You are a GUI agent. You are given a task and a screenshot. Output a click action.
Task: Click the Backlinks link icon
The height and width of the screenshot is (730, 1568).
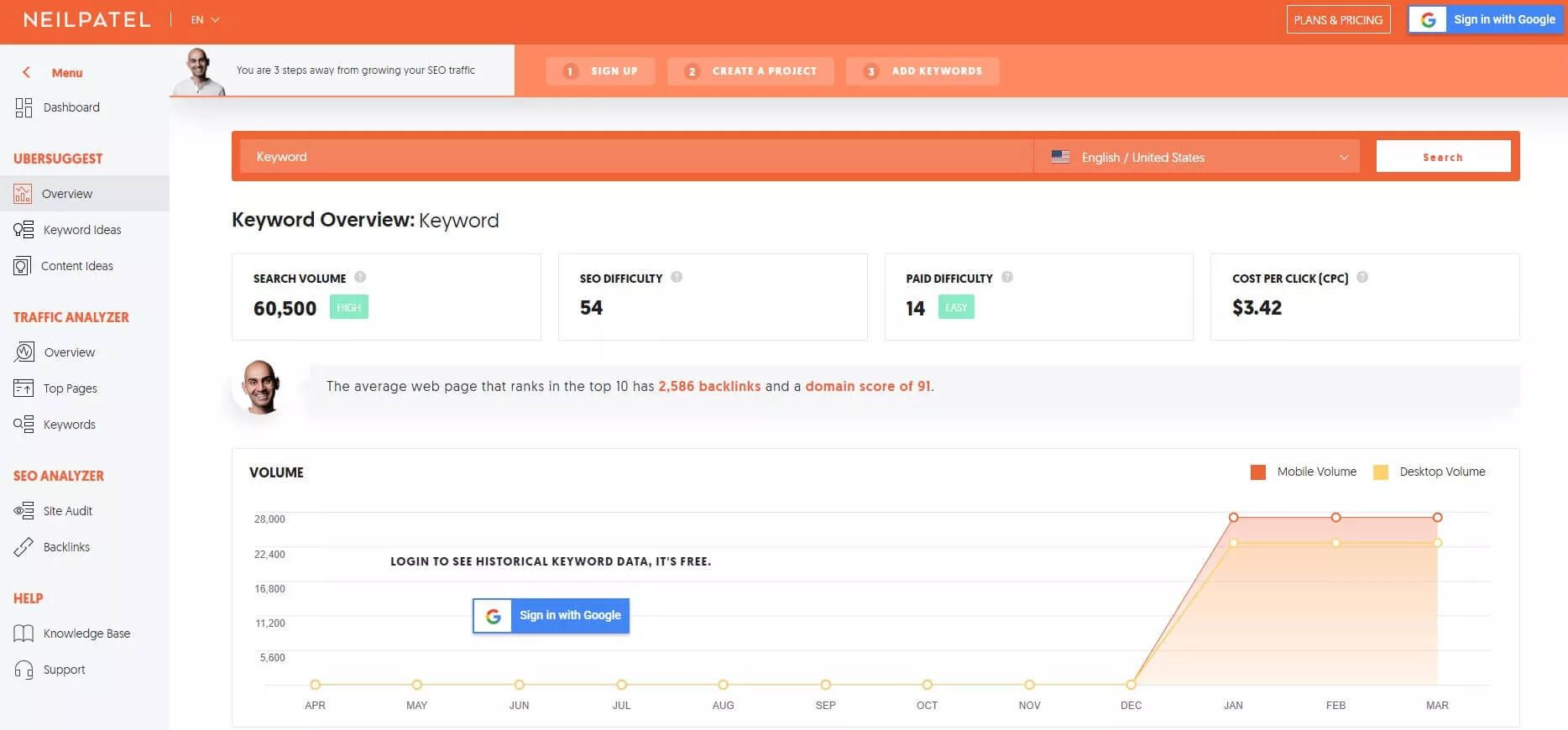tap(24, 547)
